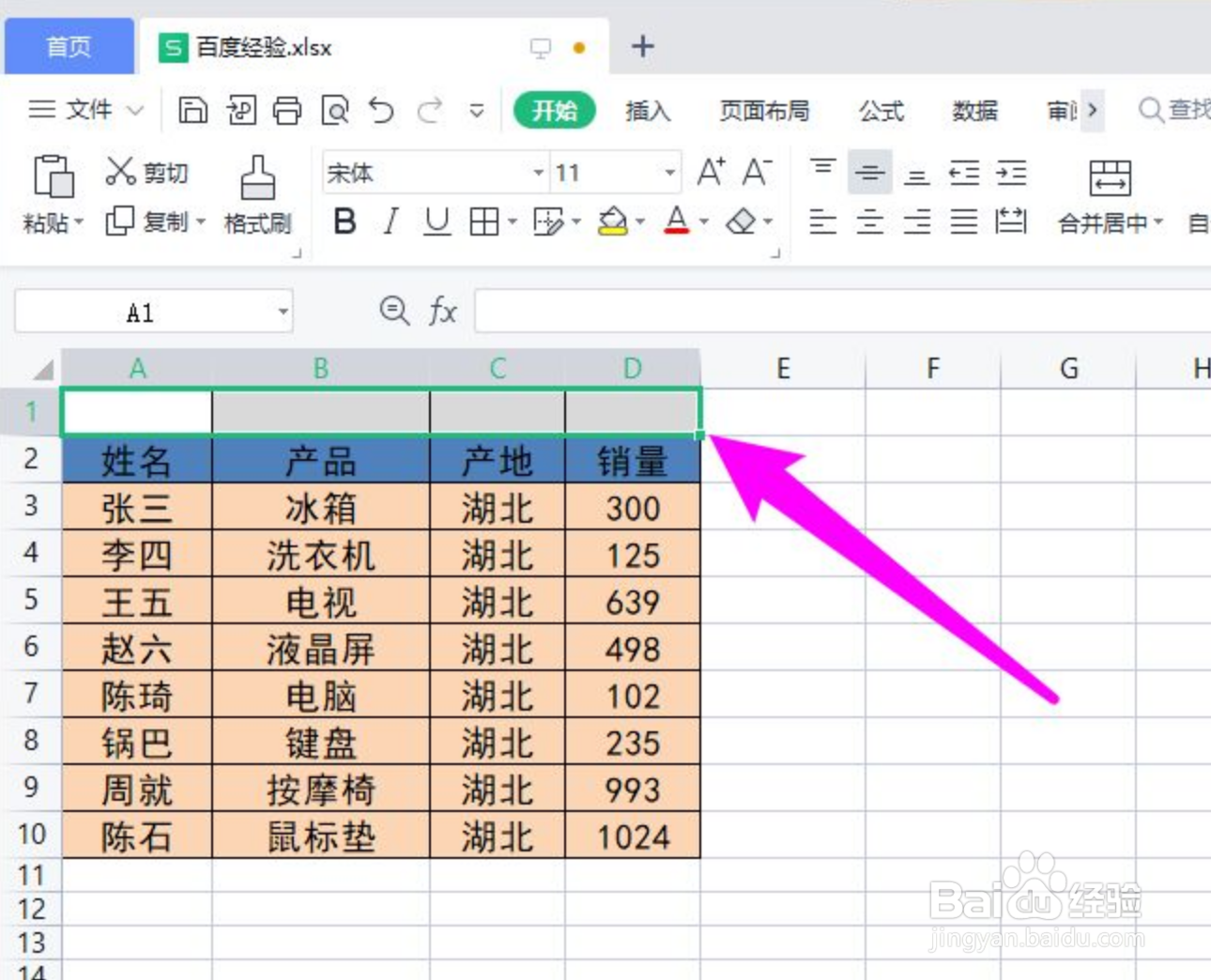Toggle bold formatting
The height and width of the screenshot is (980, 1211).
click(x=345, y=222)
